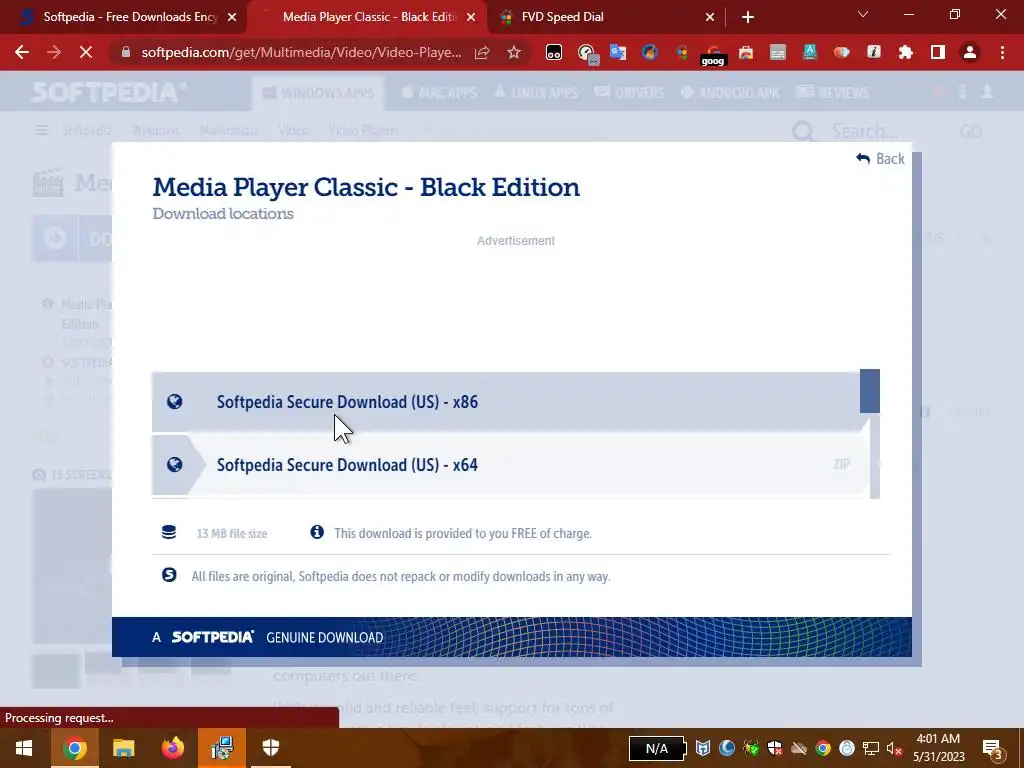Click the file size database icon
Image resolution: width=1024 pixels, height=768 pixels.
[168, 532]
